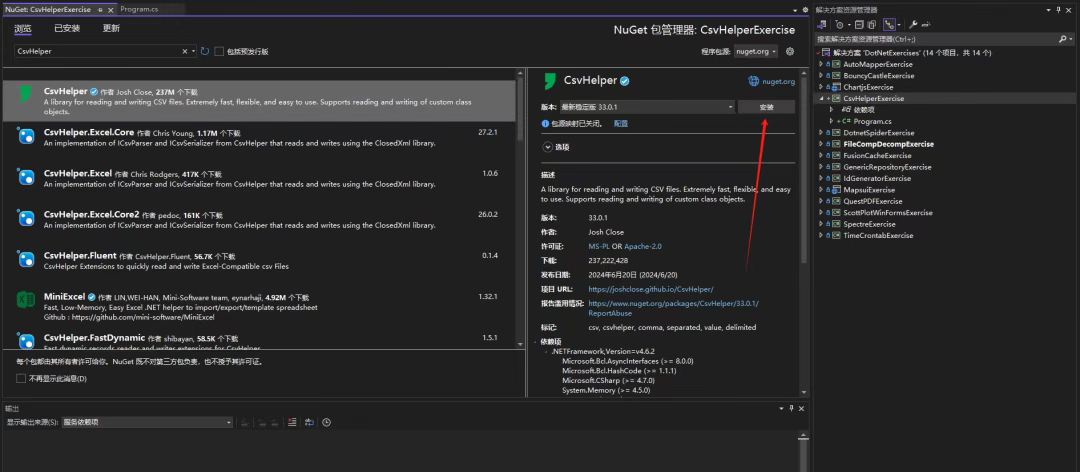Click the nuget.org globe icon
Viewport: 1080px width, 472px height.
coord(754,81)
